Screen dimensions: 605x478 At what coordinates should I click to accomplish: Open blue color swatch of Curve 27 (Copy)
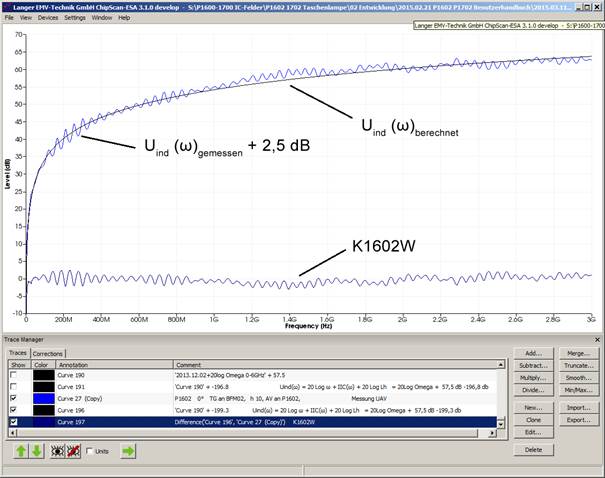tap(44, 399)
